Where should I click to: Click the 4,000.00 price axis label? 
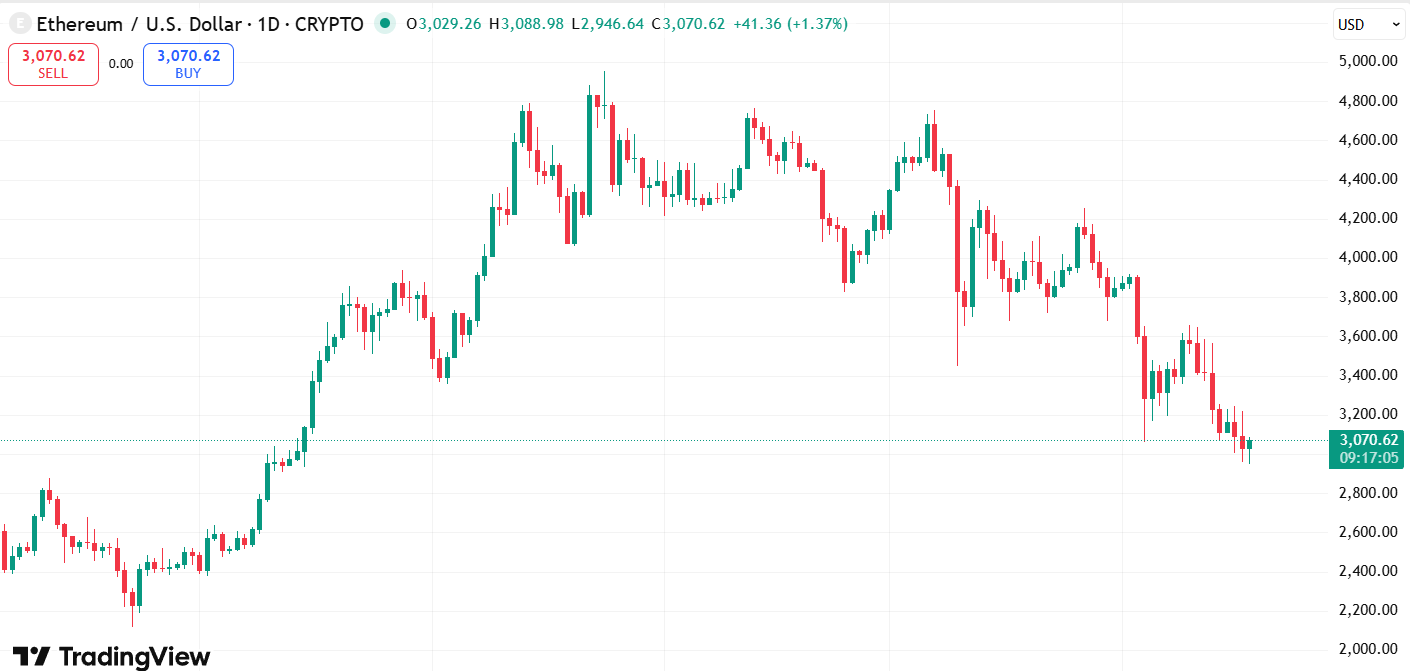point(1367,257)
